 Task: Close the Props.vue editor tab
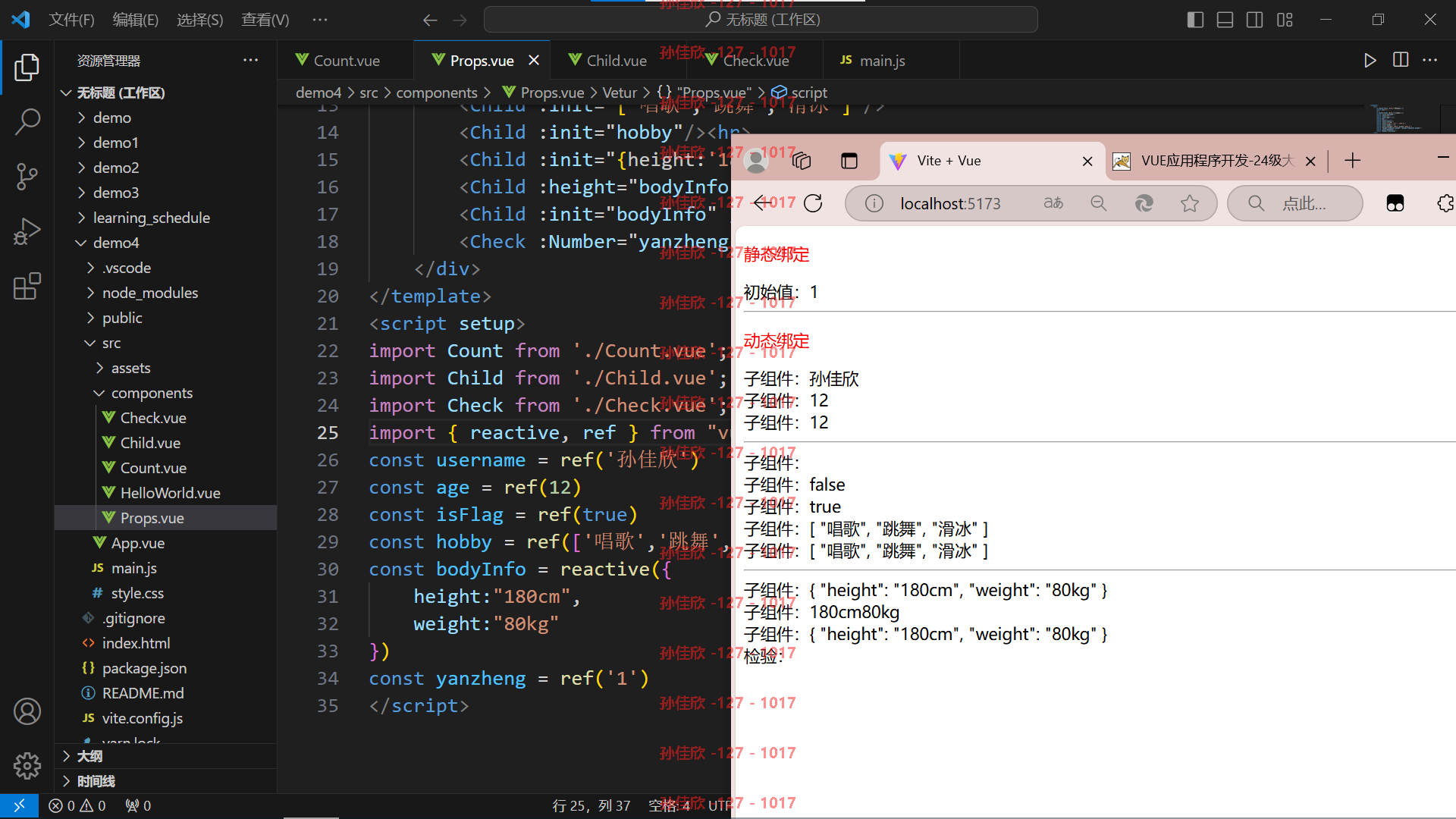(534, 61)
